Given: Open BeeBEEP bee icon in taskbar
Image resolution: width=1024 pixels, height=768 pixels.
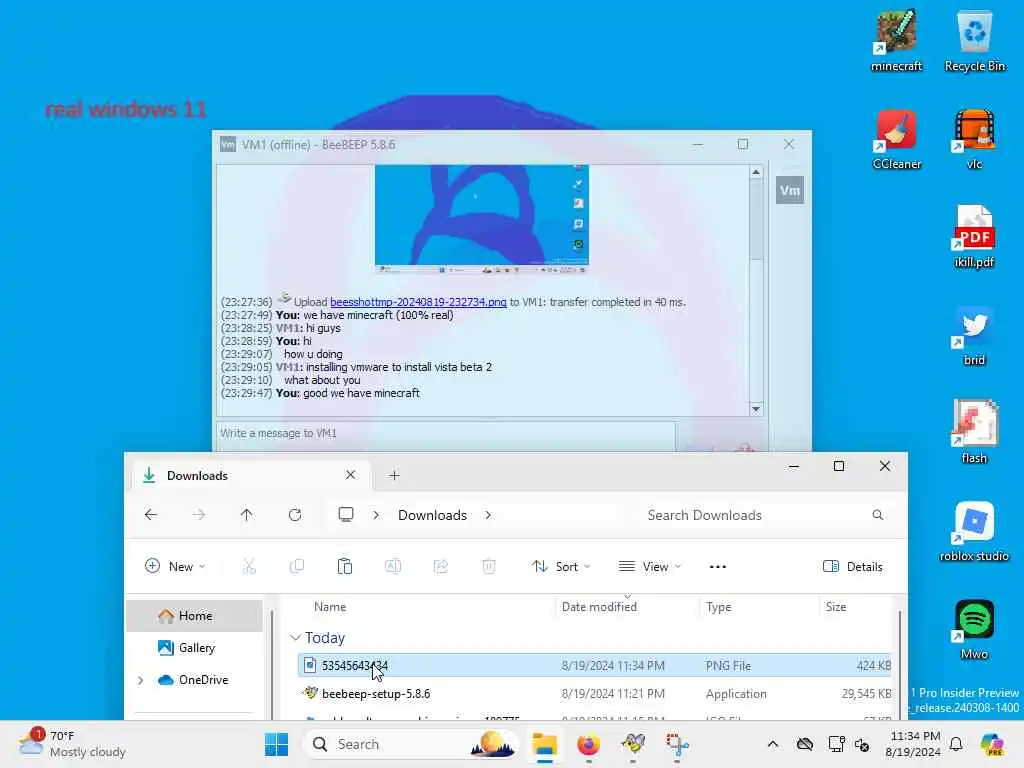Looking at the screenshot, I should [633, 744].
